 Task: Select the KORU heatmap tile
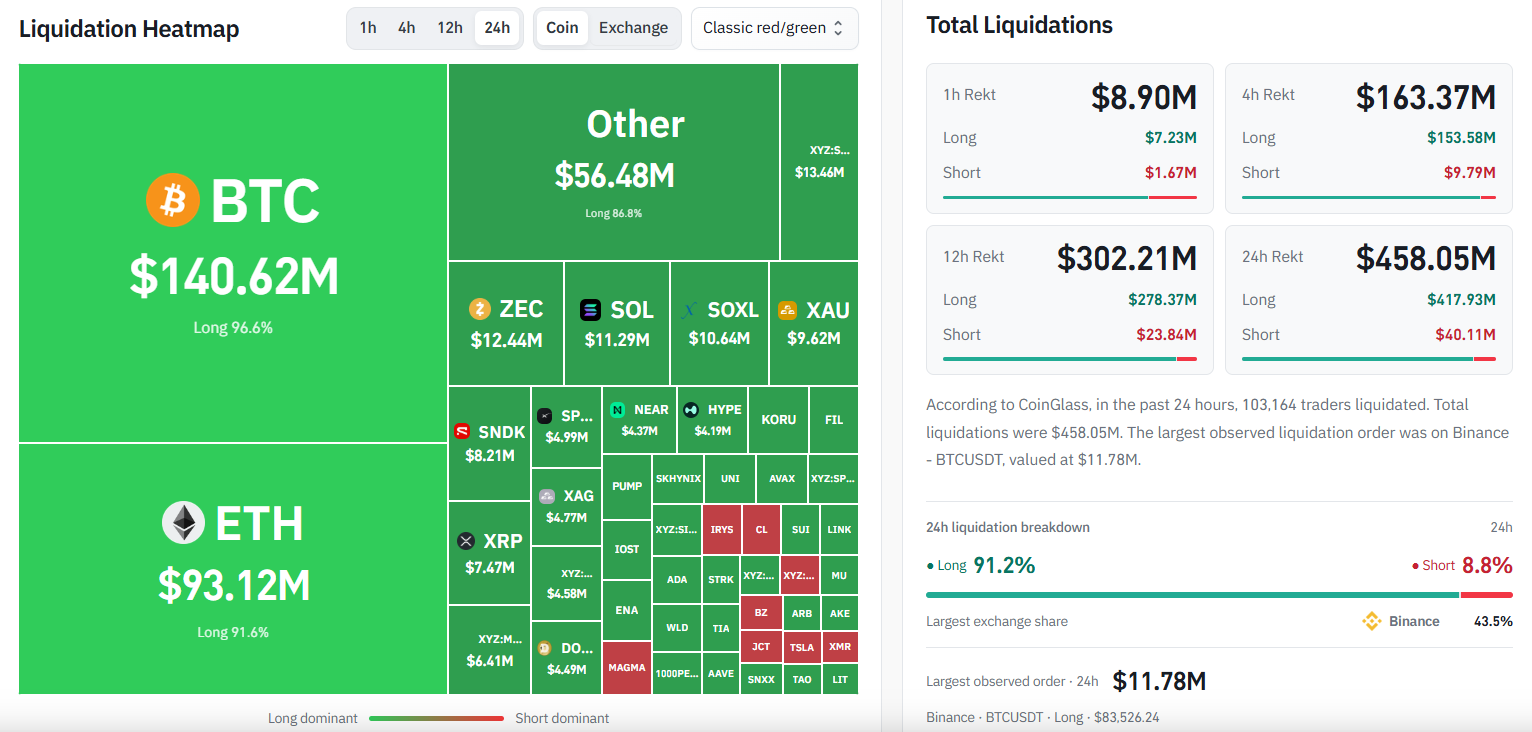[779, 420]
